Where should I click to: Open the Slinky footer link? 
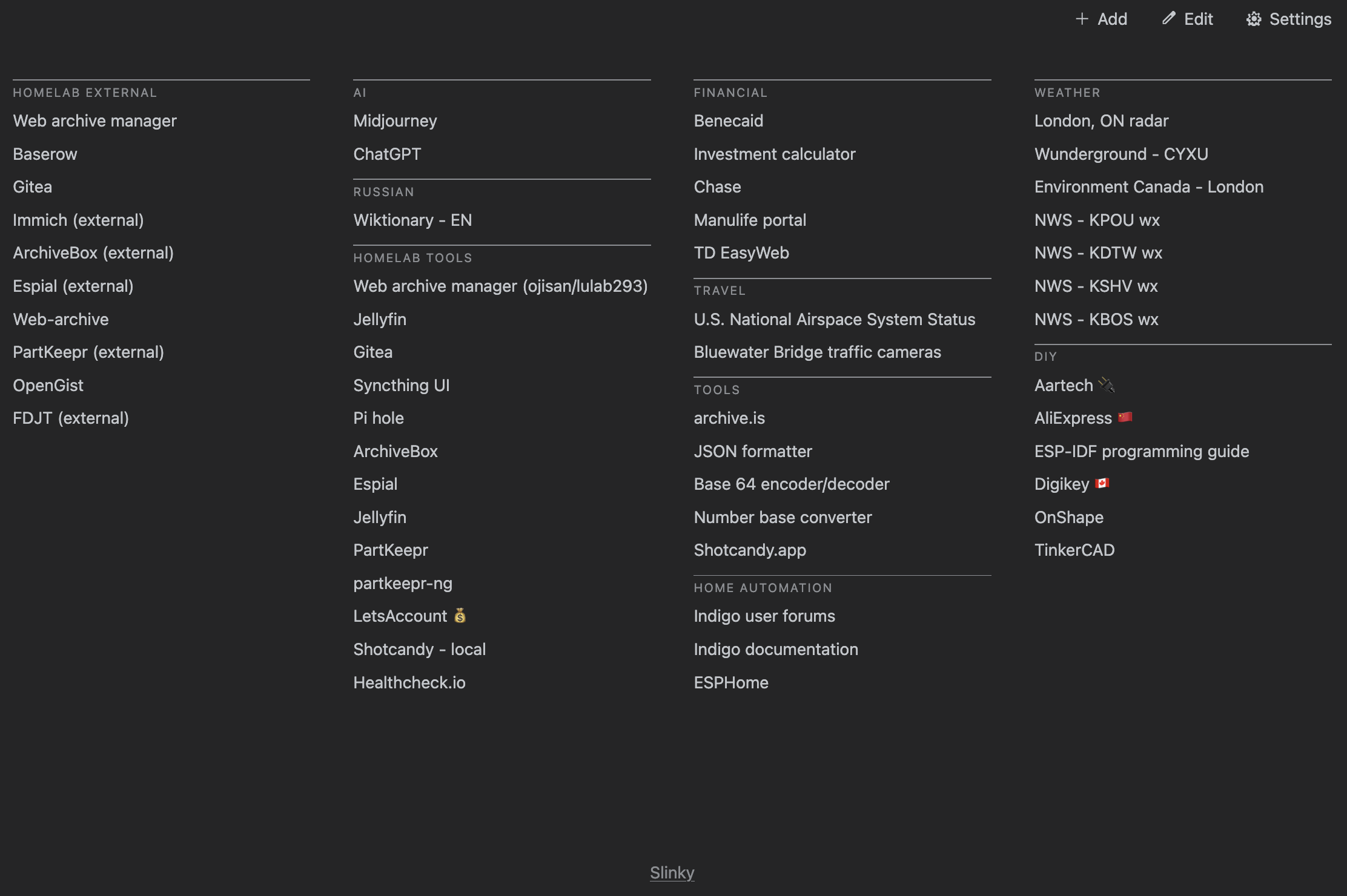(672, 872)
